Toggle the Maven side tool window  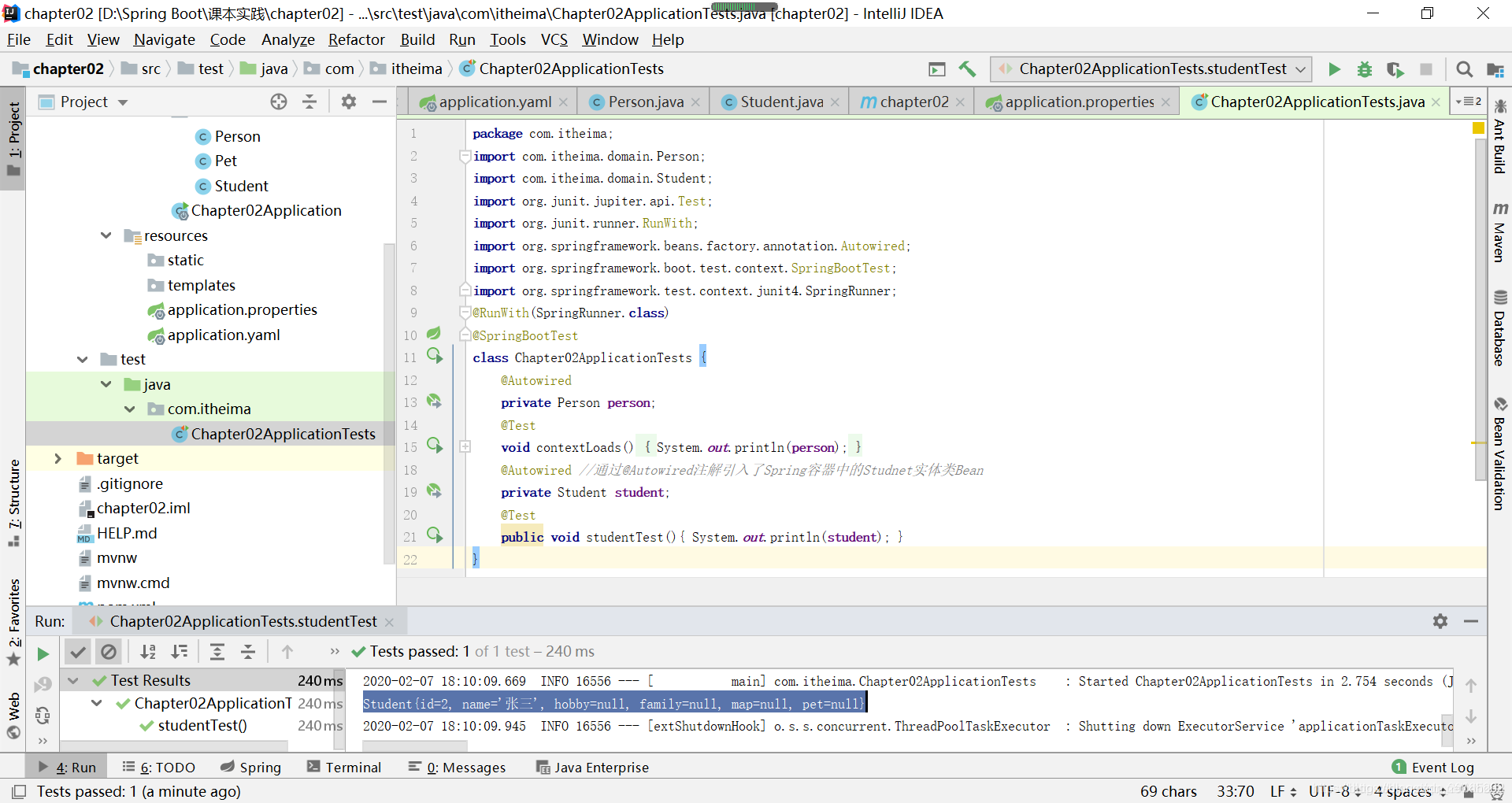[x=1500, y=232]
